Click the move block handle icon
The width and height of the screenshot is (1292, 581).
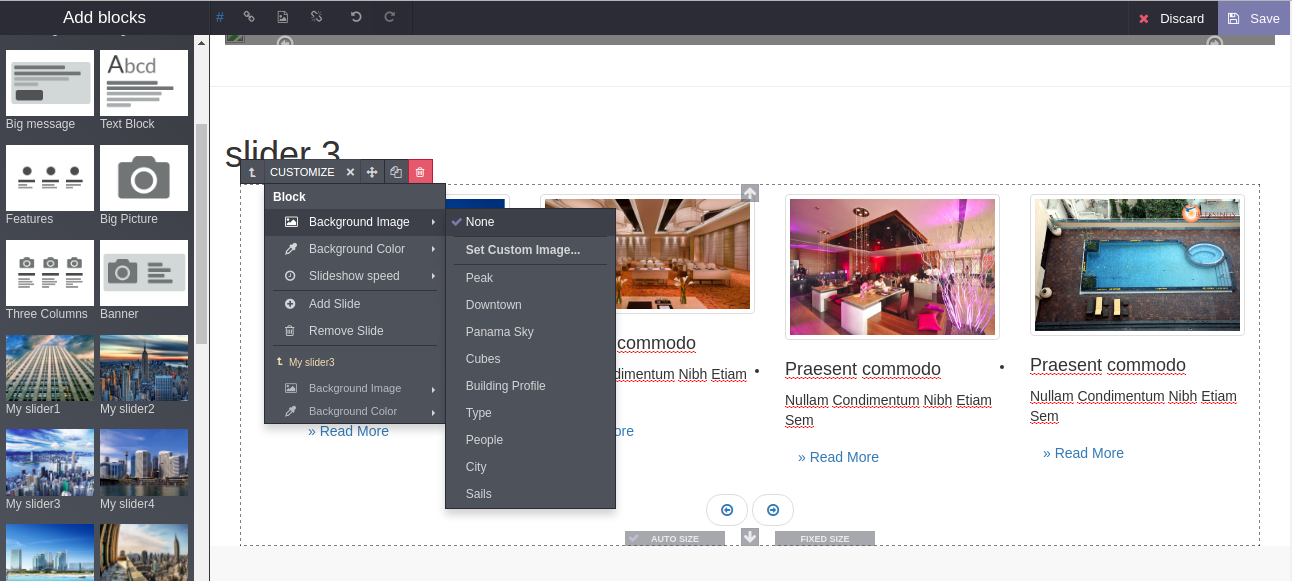tap(372, 172)
